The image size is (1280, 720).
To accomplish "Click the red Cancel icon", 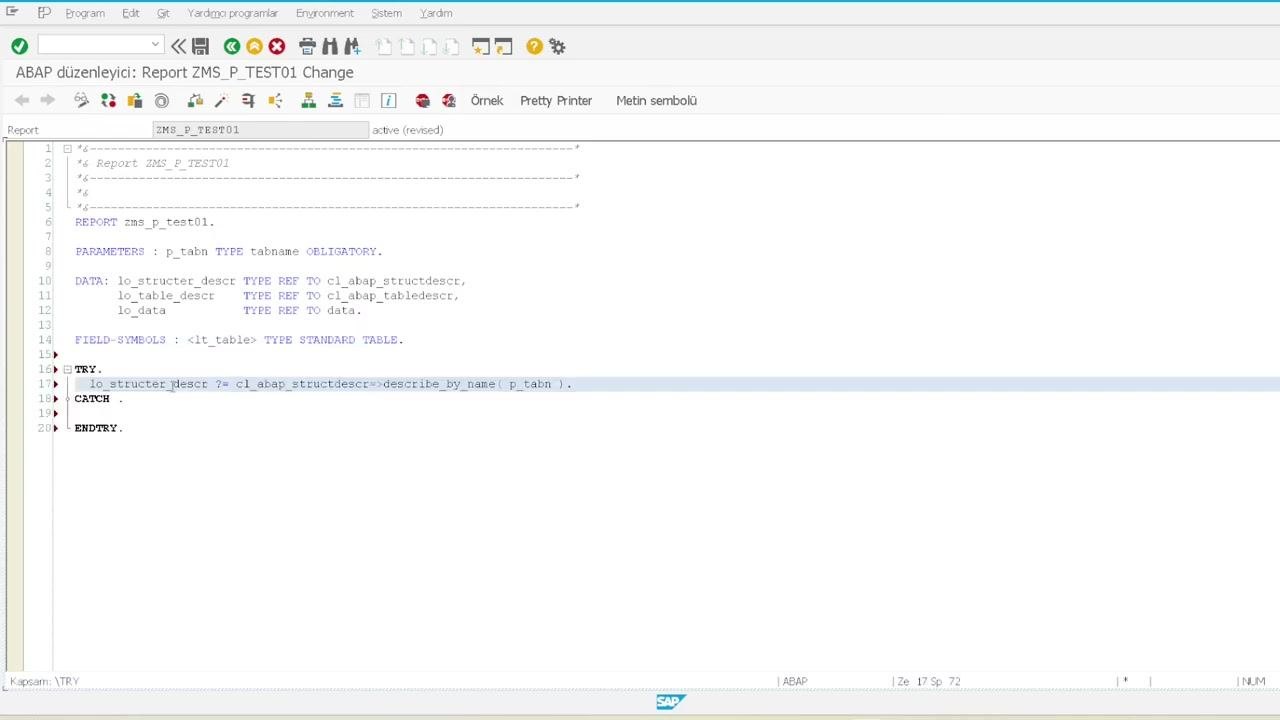I will click(277, 46).
